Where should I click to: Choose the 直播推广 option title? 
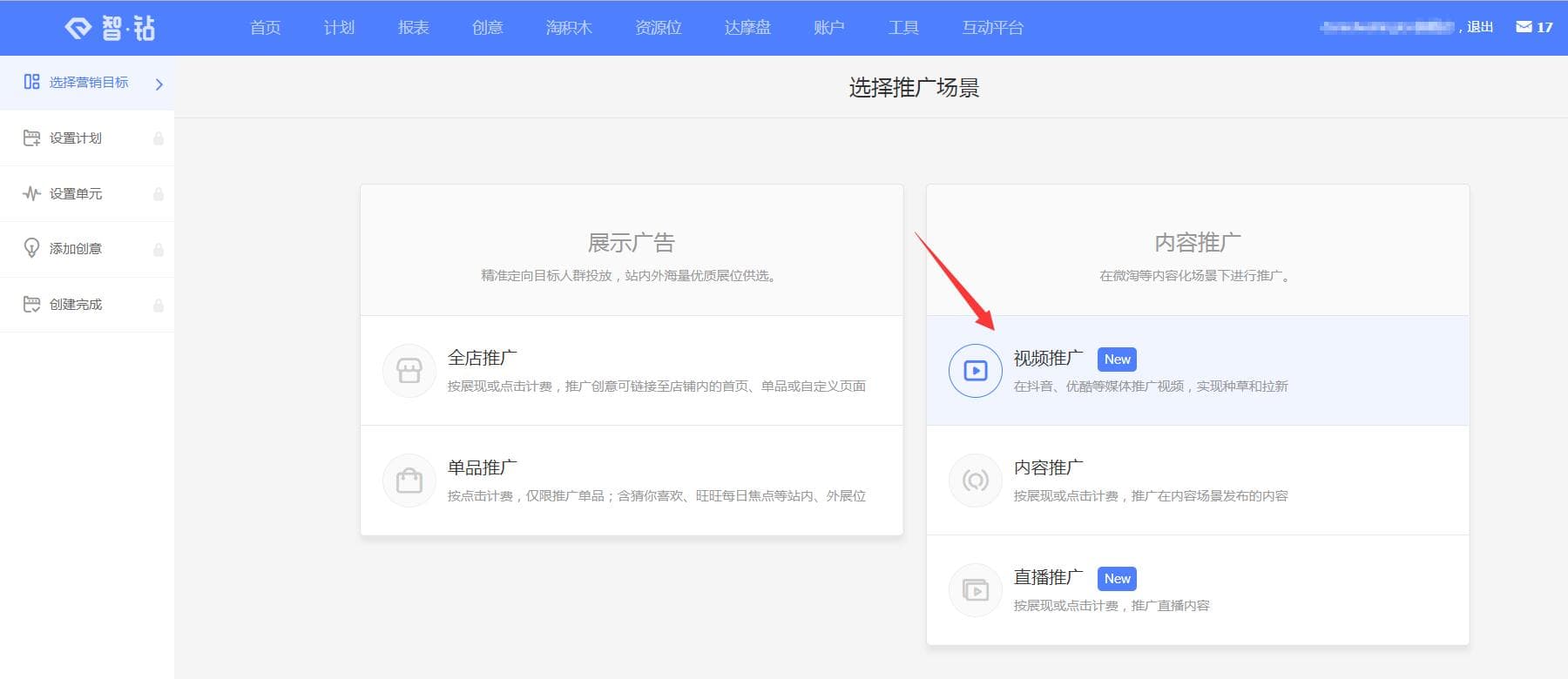coord(1048,577)
